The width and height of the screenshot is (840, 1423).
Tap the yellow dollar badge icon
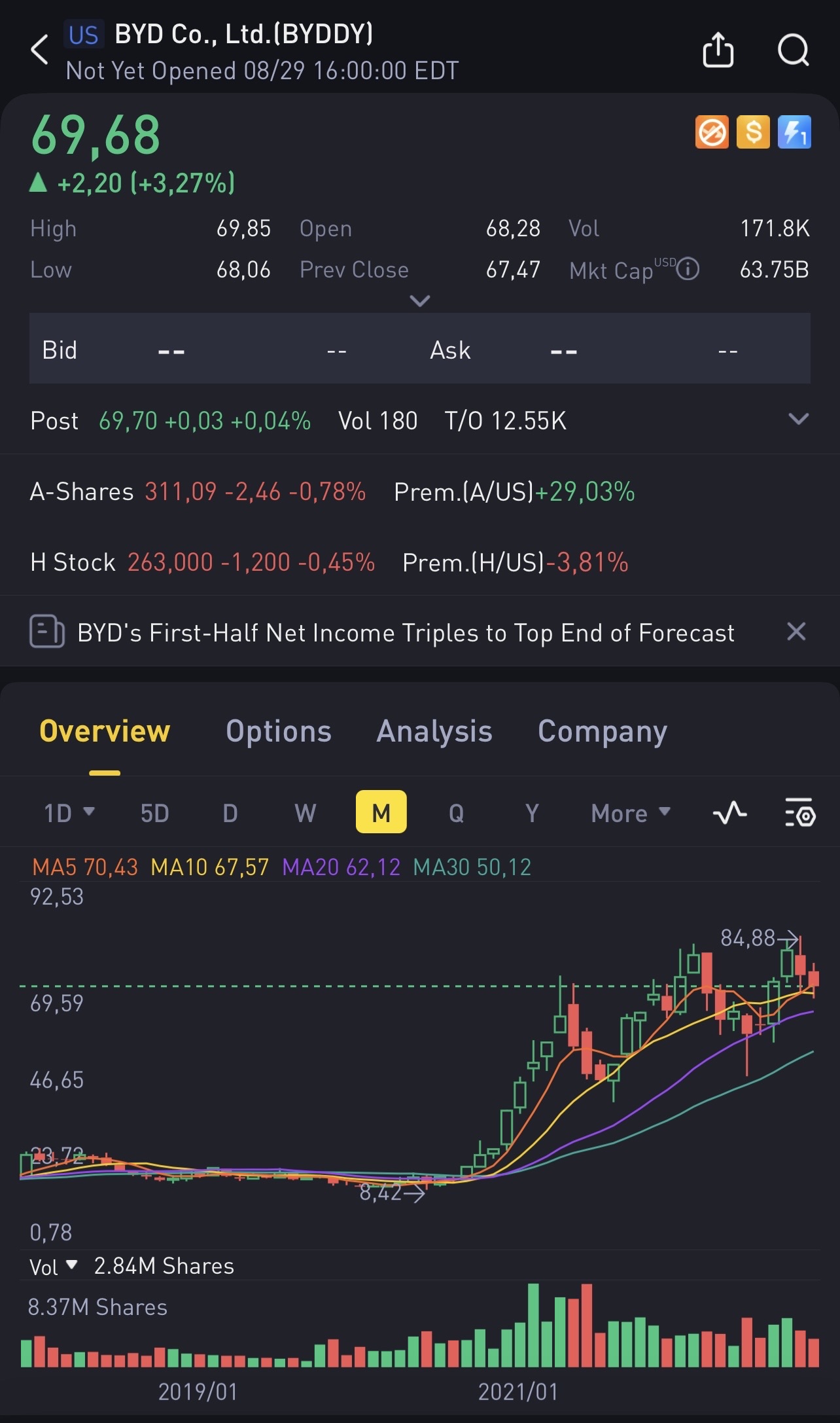click(x=753, y=132)
